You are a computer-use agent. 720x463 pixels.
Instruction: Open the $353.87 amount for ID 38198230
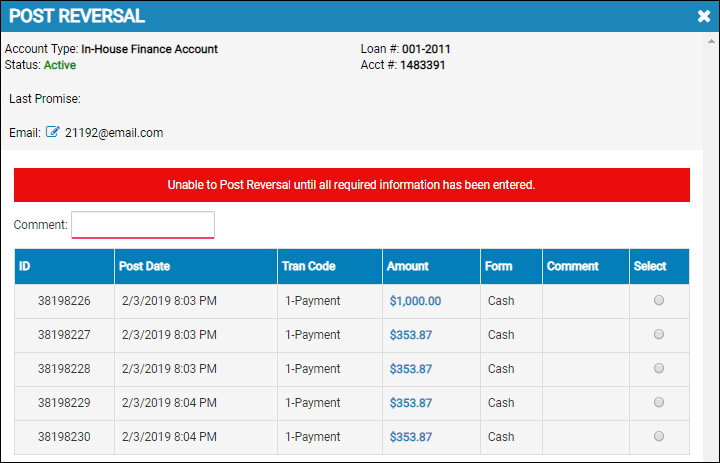[411, 437]
